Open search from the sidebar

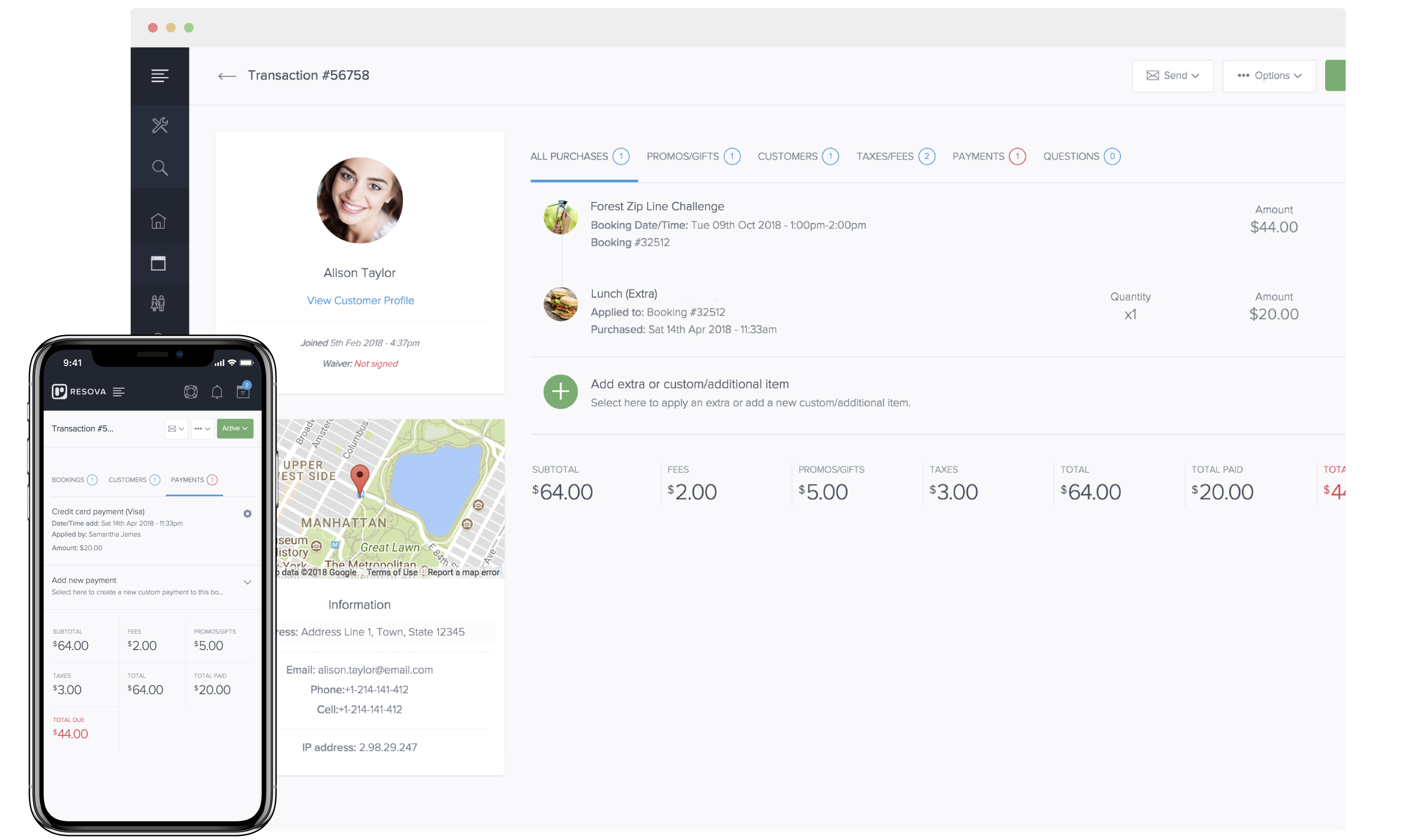(159, 168)
